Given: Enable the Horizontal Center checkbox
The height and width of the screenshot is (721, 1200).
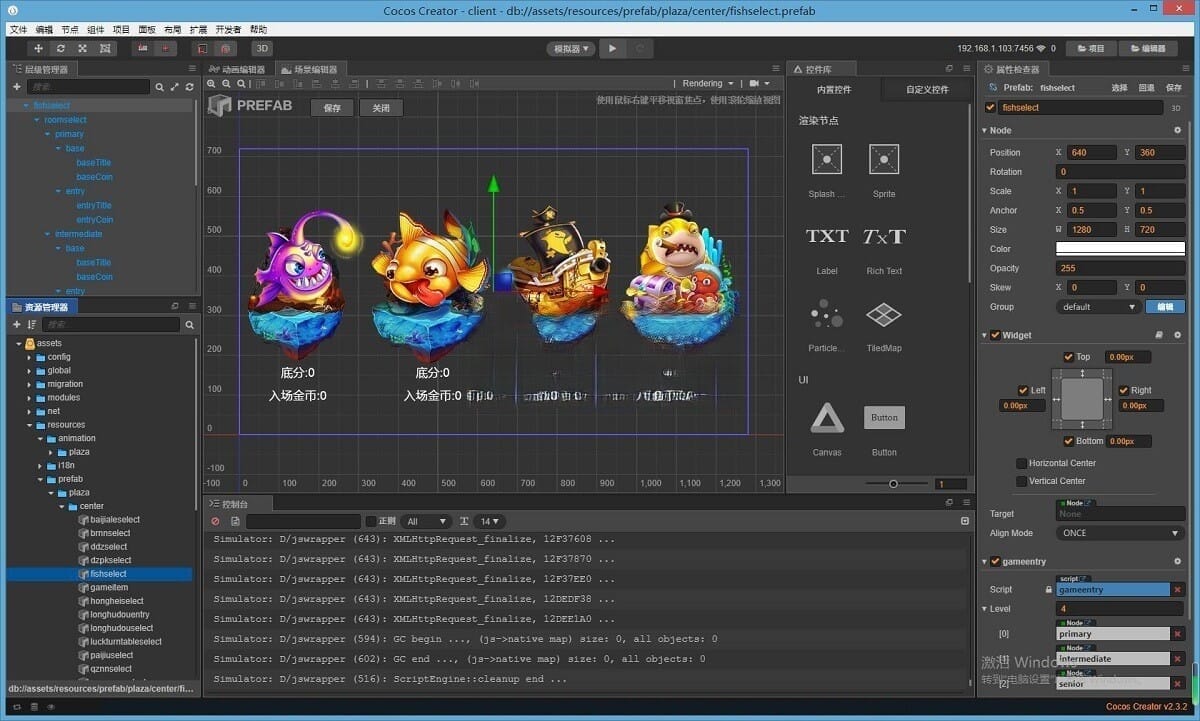Looking at the screenshot, I should pos(1021,463).
